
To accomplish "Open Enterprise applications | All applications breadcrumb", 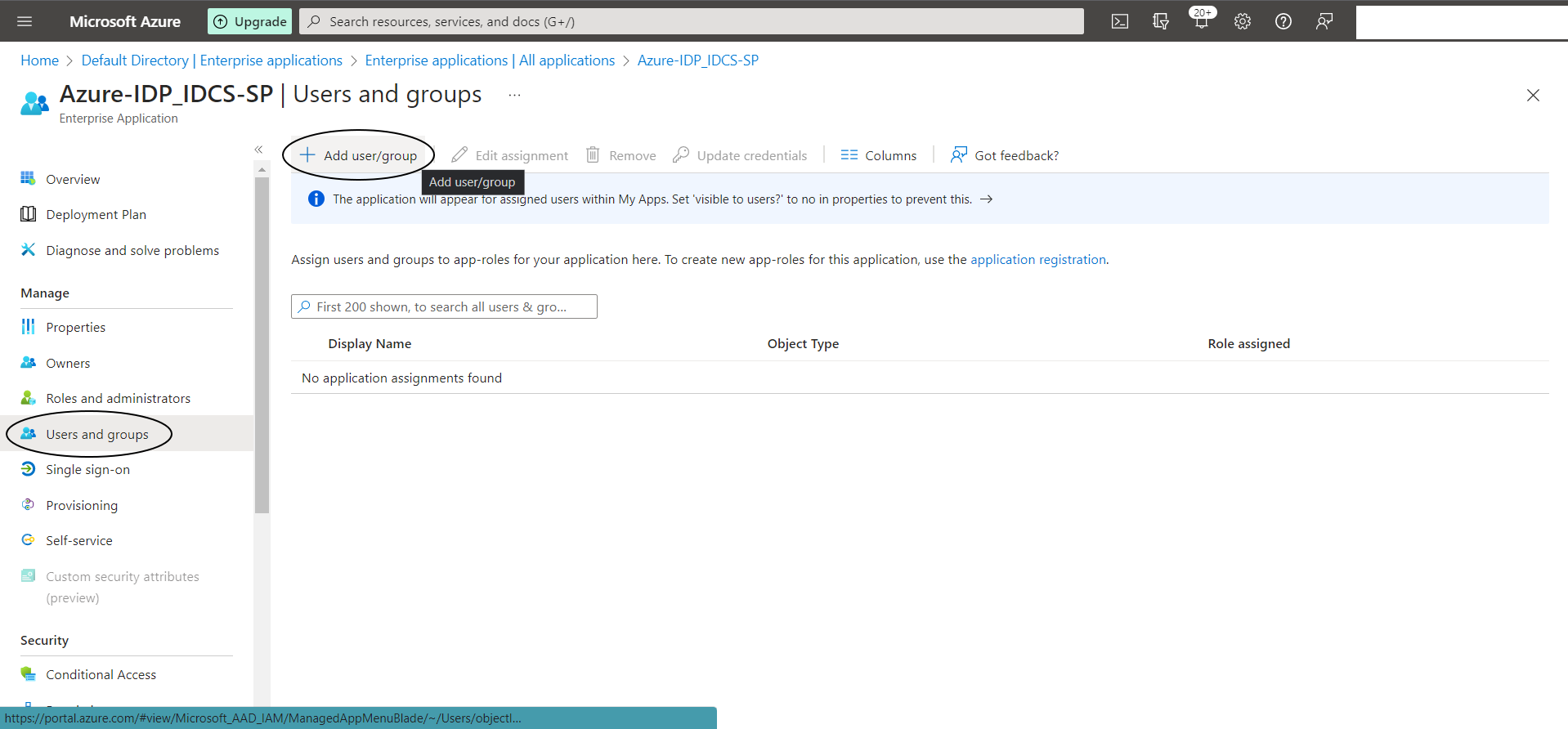I will point(490,60).
